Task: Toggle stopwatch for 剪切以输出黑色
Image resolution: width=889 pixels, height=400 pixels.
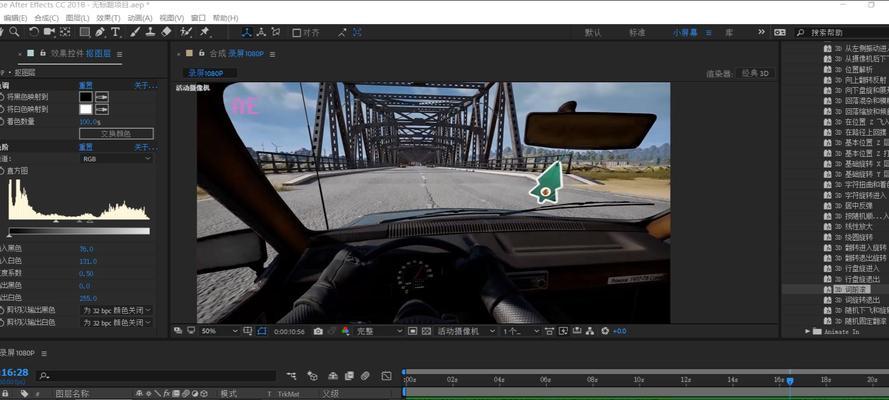Action: [2, 310]
